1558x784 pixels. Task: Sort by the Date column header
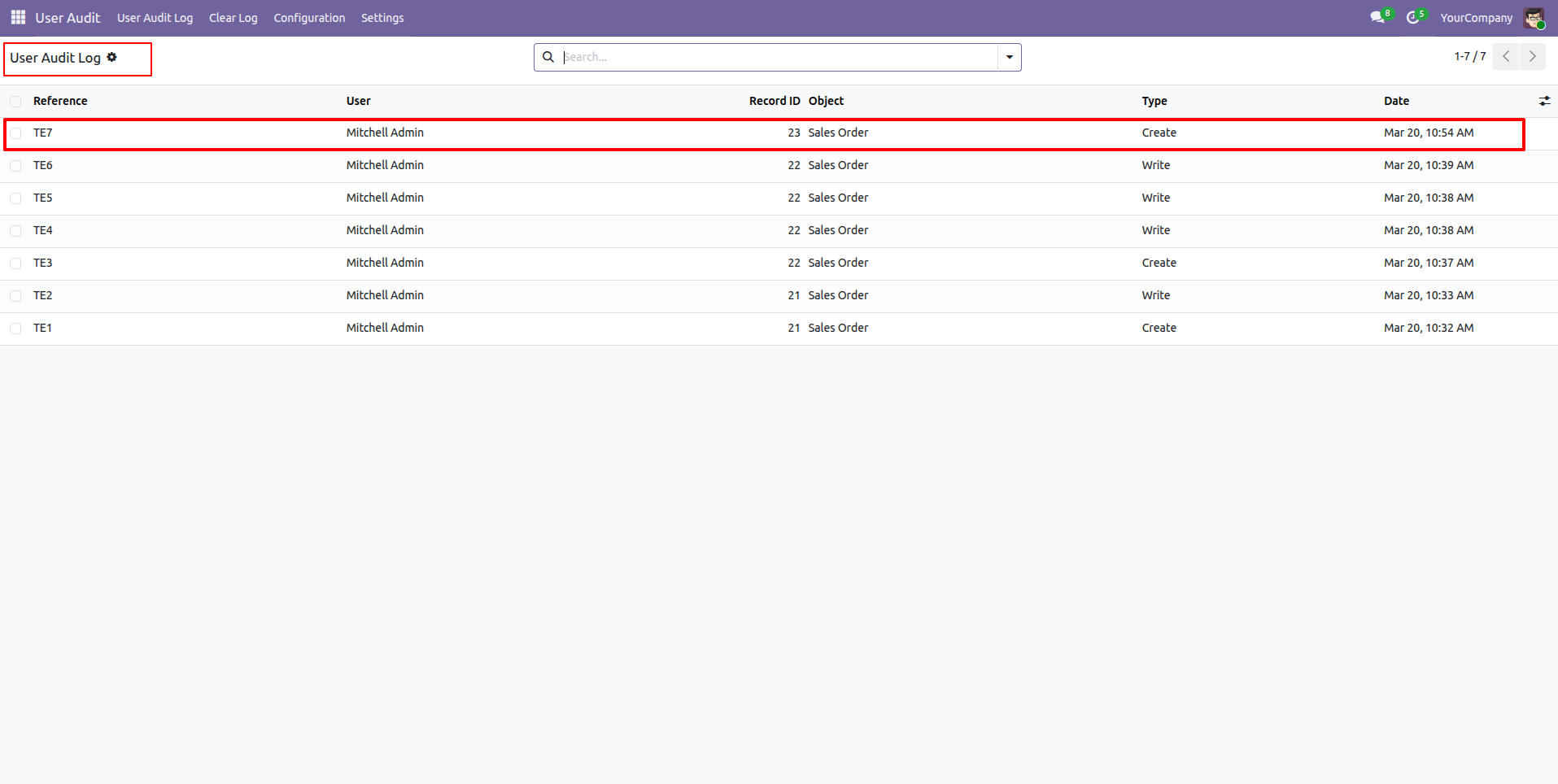[1396, 101]
